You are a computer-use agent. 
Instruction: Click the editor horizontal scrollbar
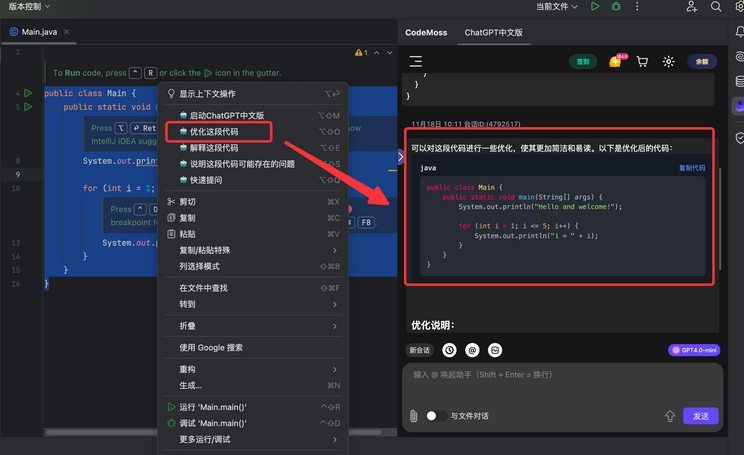pos(214,432)
